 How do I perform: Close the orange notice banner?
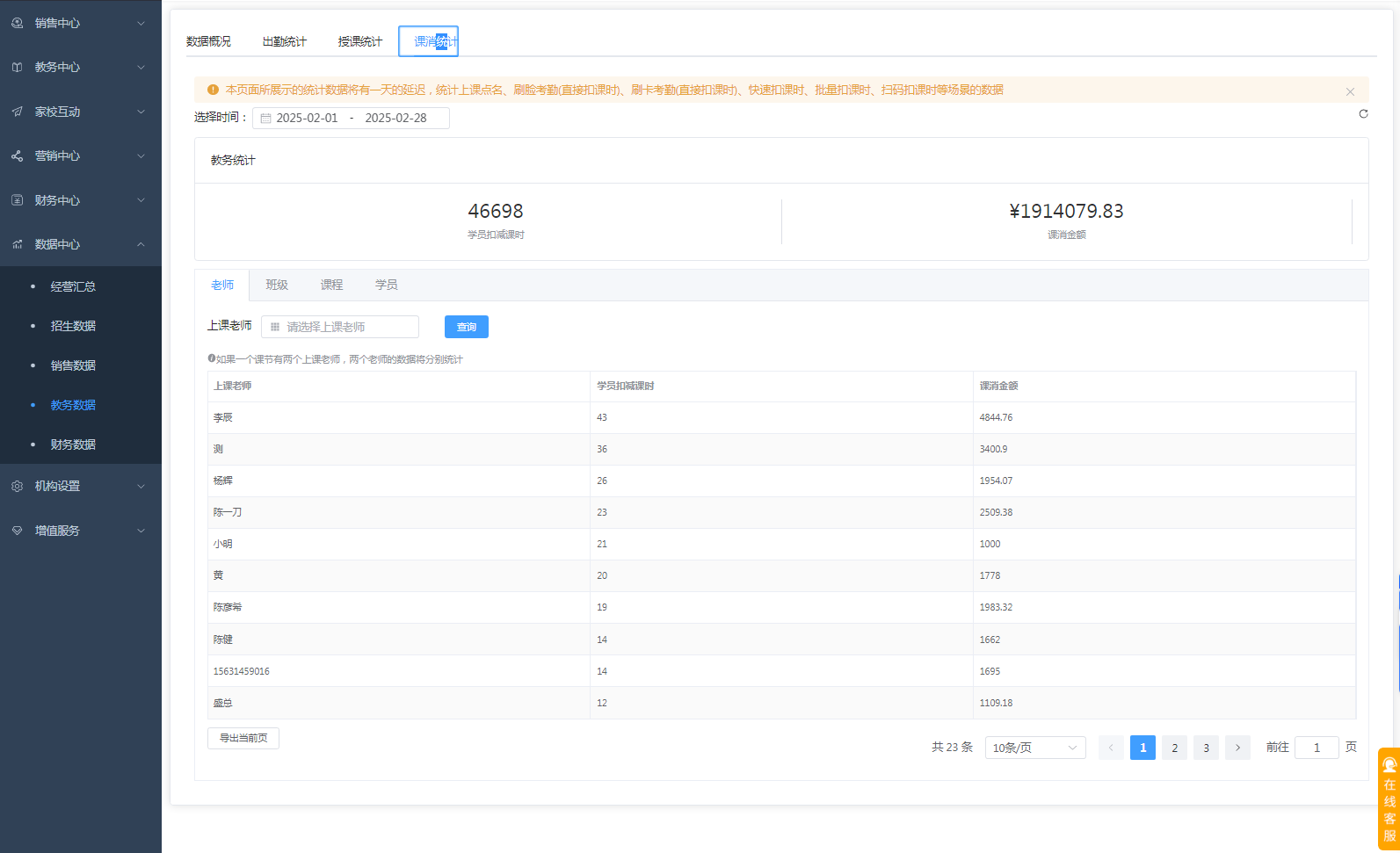(x=1350, y=91)
